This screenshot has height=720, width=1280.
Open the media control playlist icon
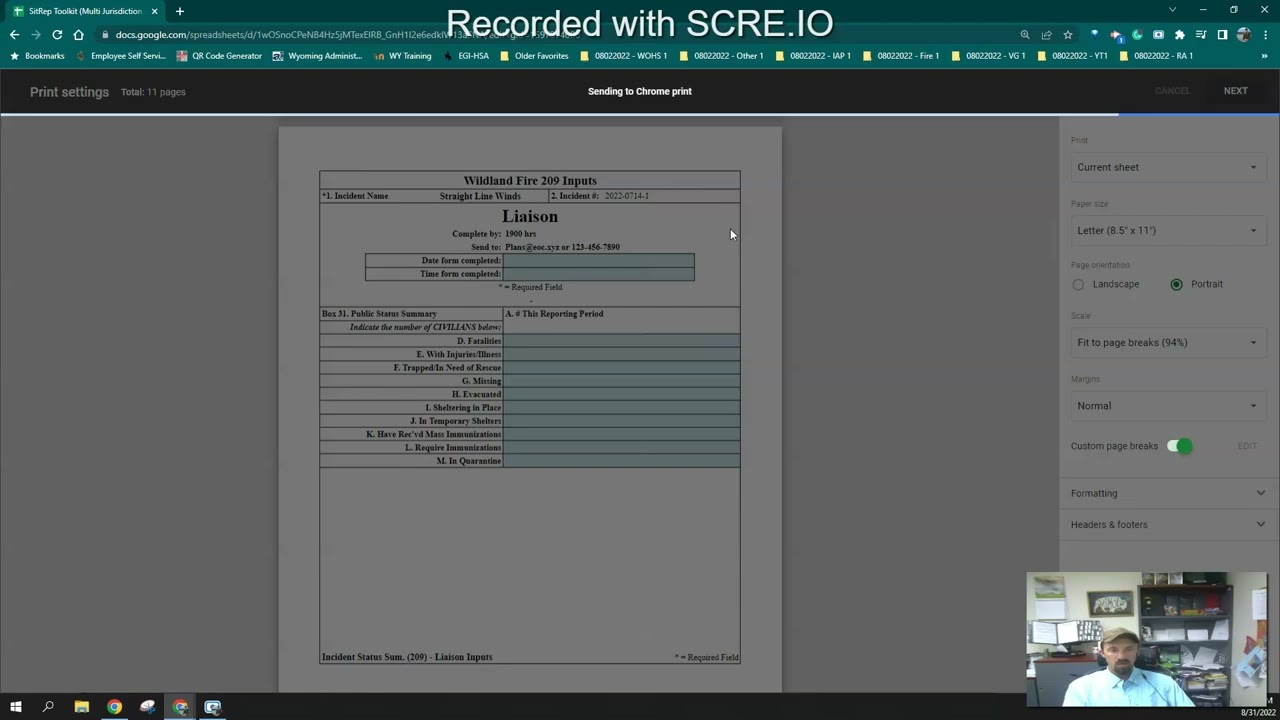click(1200, 35)
